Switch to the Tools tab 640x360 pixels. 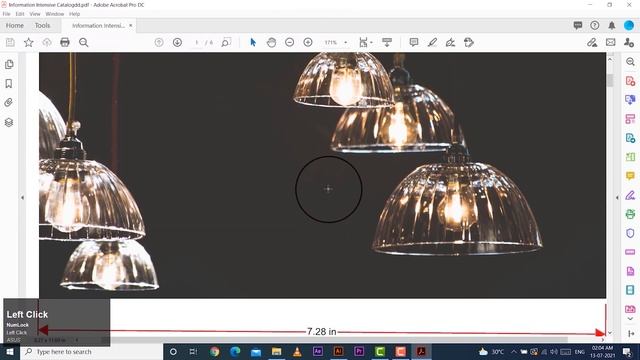point(42,25)
